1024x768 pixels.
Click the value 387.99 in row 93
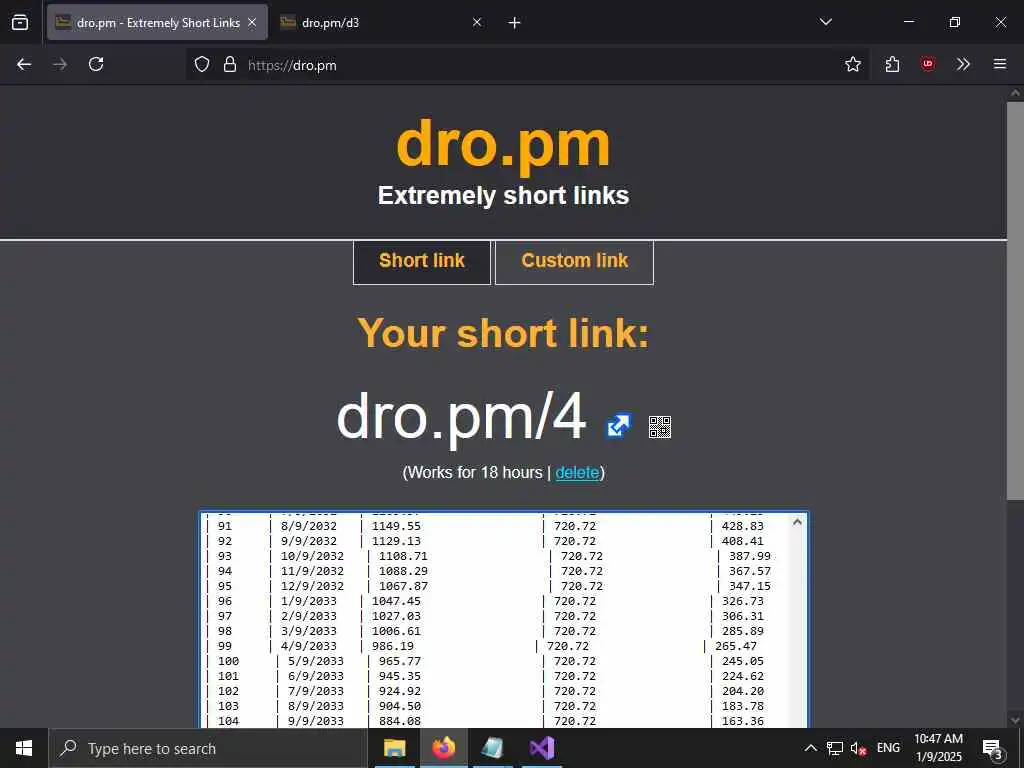point(750,556)
